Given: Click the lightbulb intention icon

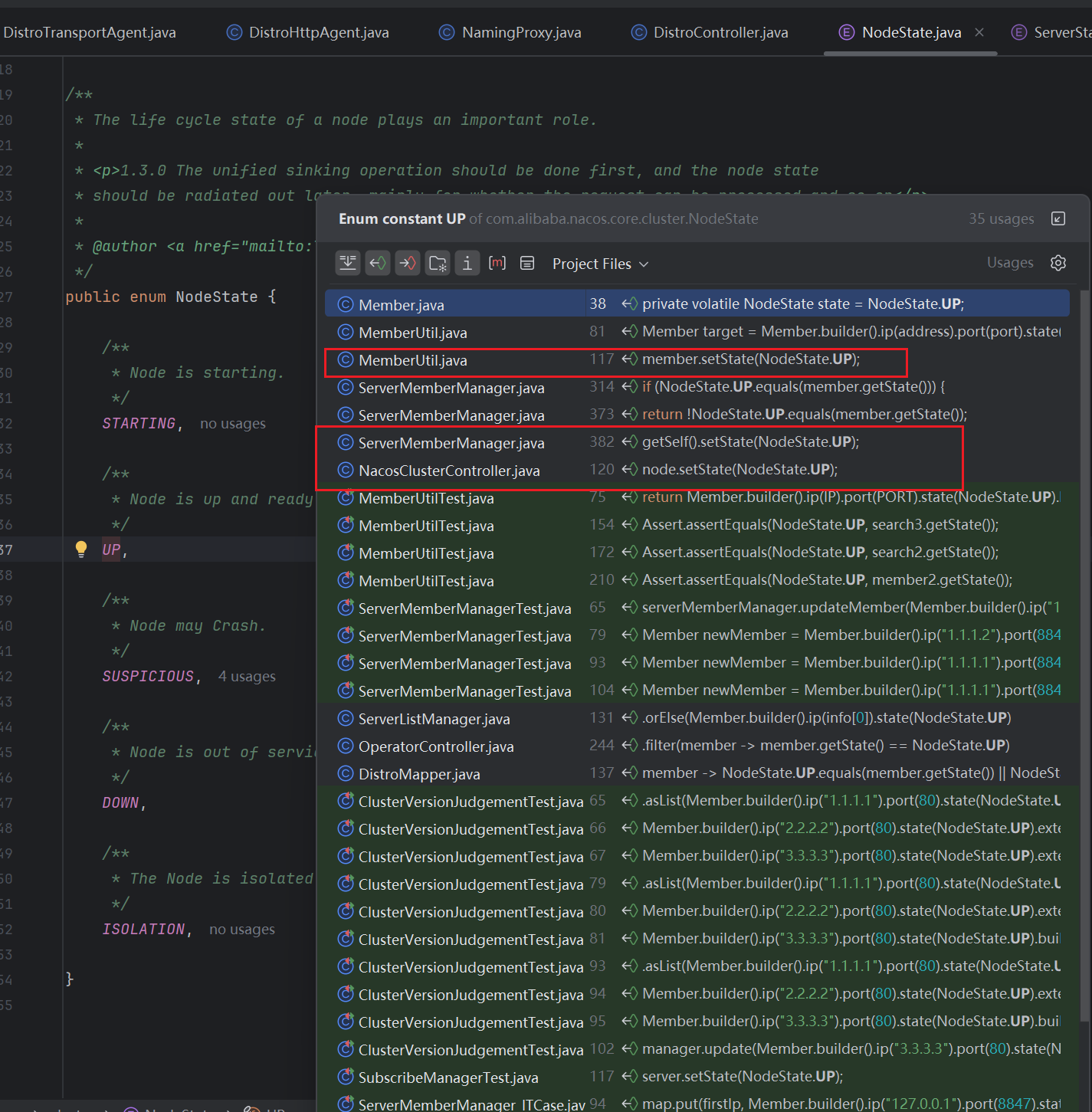Looking at the screenshot, I should tap(81, 549).
